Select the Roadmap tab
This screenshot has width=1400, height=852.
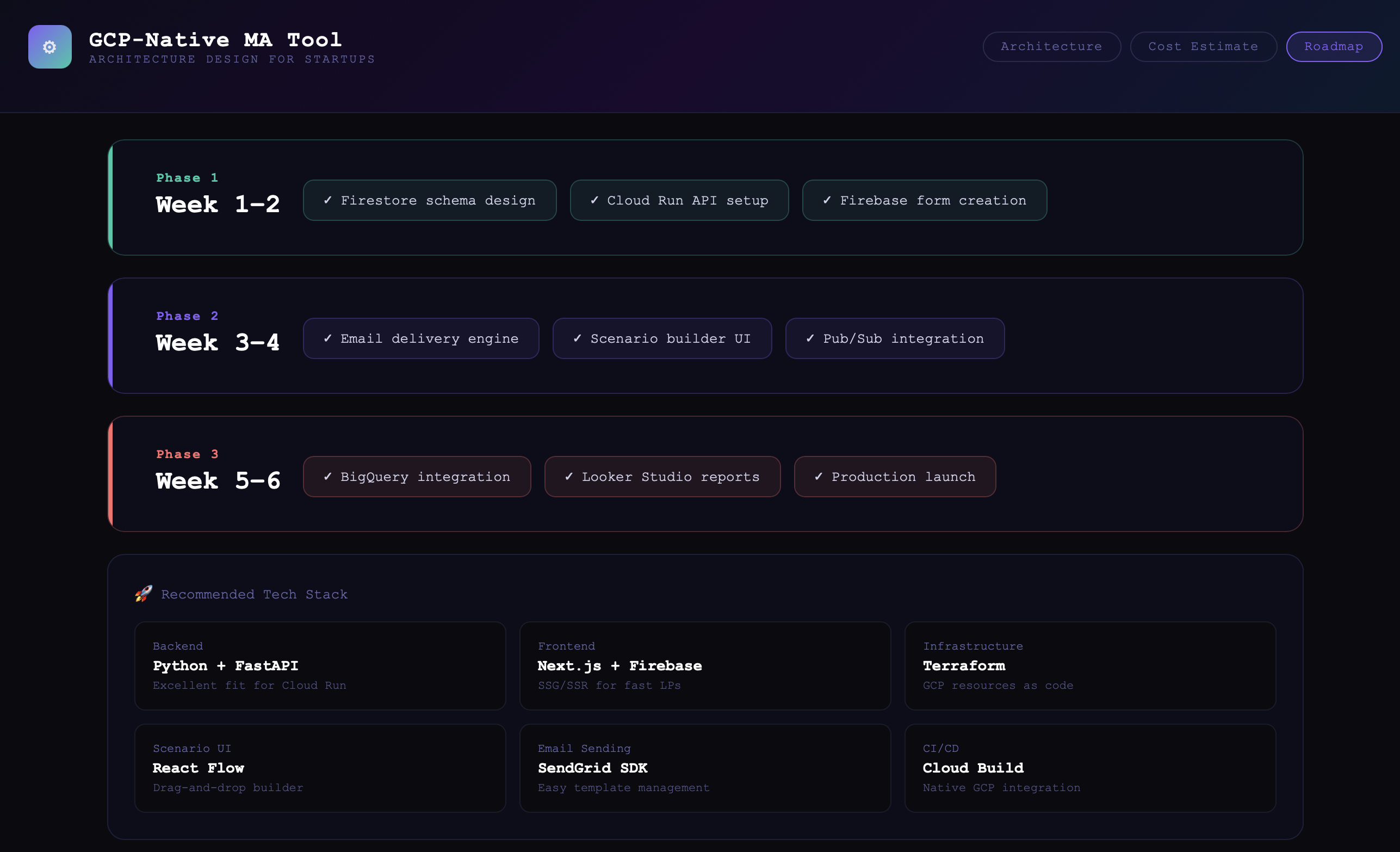pyautogui.click(x=1334, y=47)
